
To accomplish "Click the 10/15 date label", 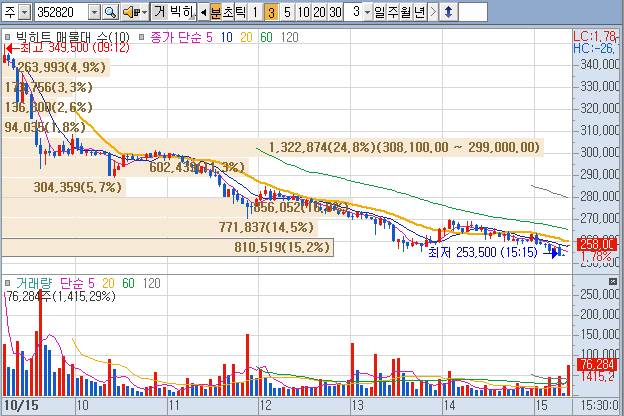I will [x=21, y=406].
